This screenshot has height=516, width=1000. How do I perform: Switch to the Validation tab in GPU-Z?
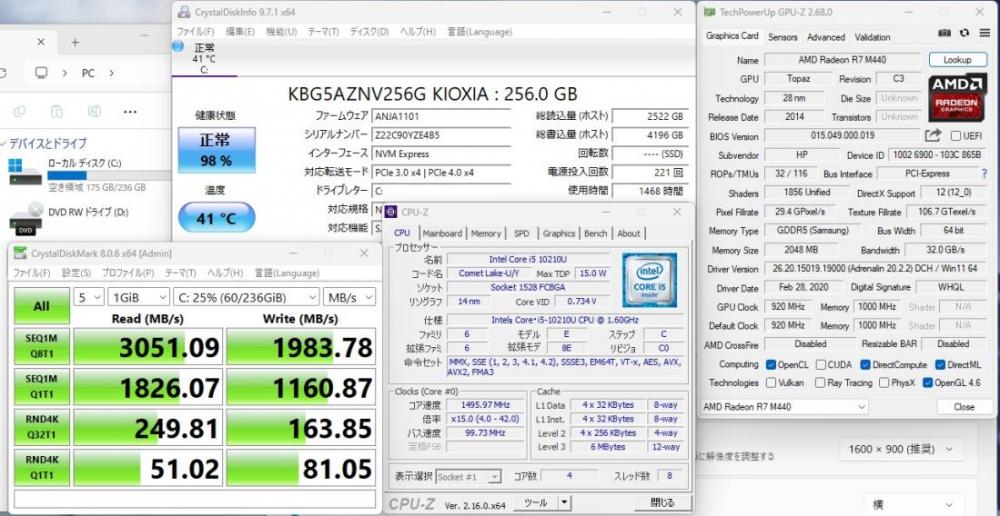872,37
